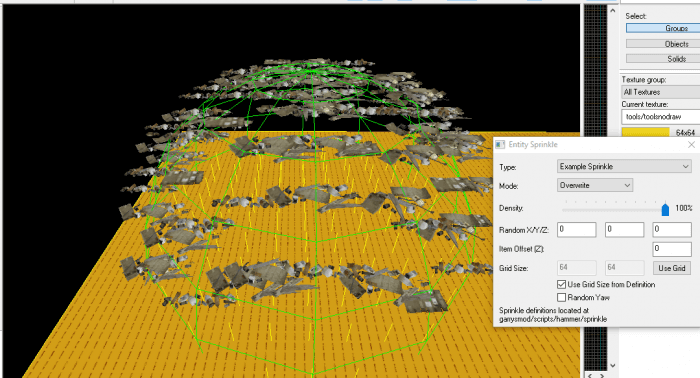Enable the Random Yaw checkbox
This screenshot has height=378, width=700.
[x=562, y=297]
